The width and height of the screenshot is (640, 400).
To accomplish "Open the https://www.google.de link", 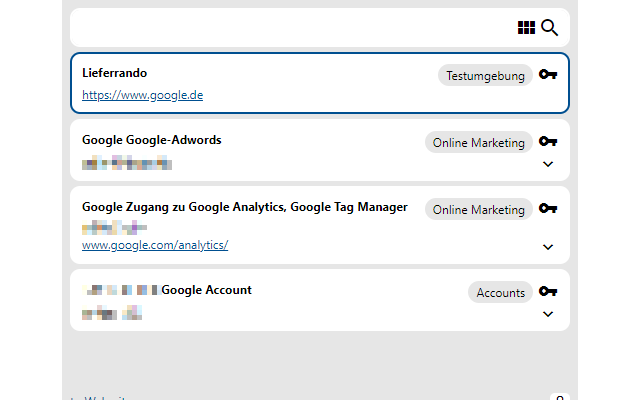I will coord(143,96).
